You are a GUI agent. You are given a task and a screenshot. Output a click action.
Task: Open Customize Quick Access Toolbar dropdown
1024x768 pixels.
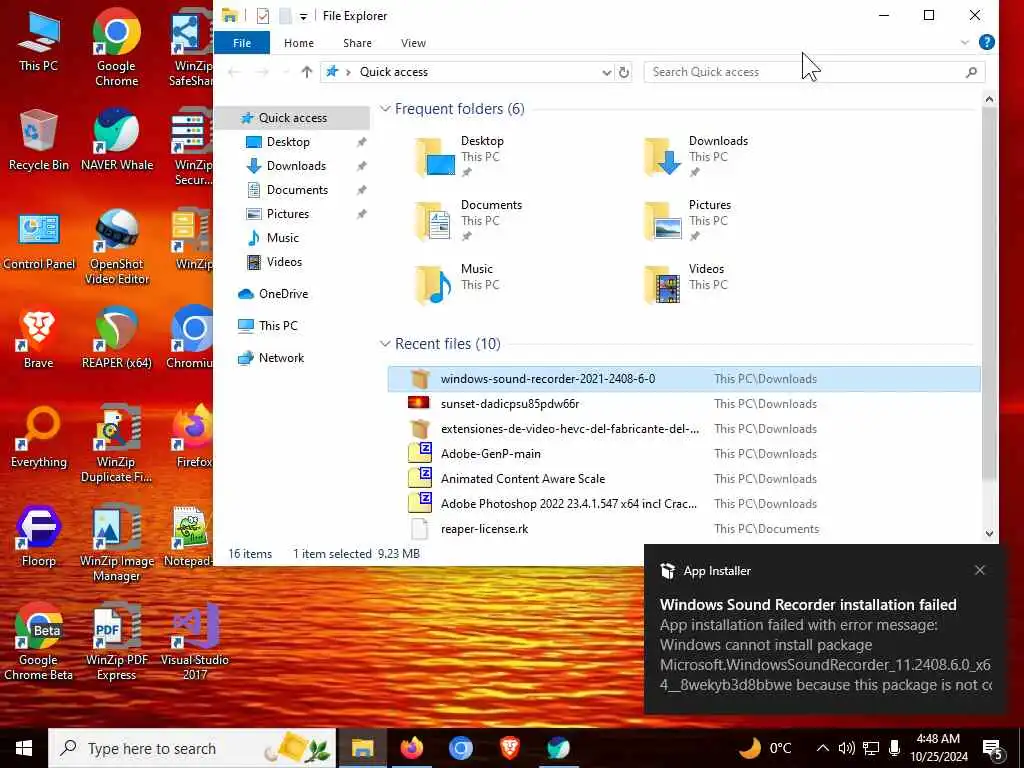click(304, 16)
